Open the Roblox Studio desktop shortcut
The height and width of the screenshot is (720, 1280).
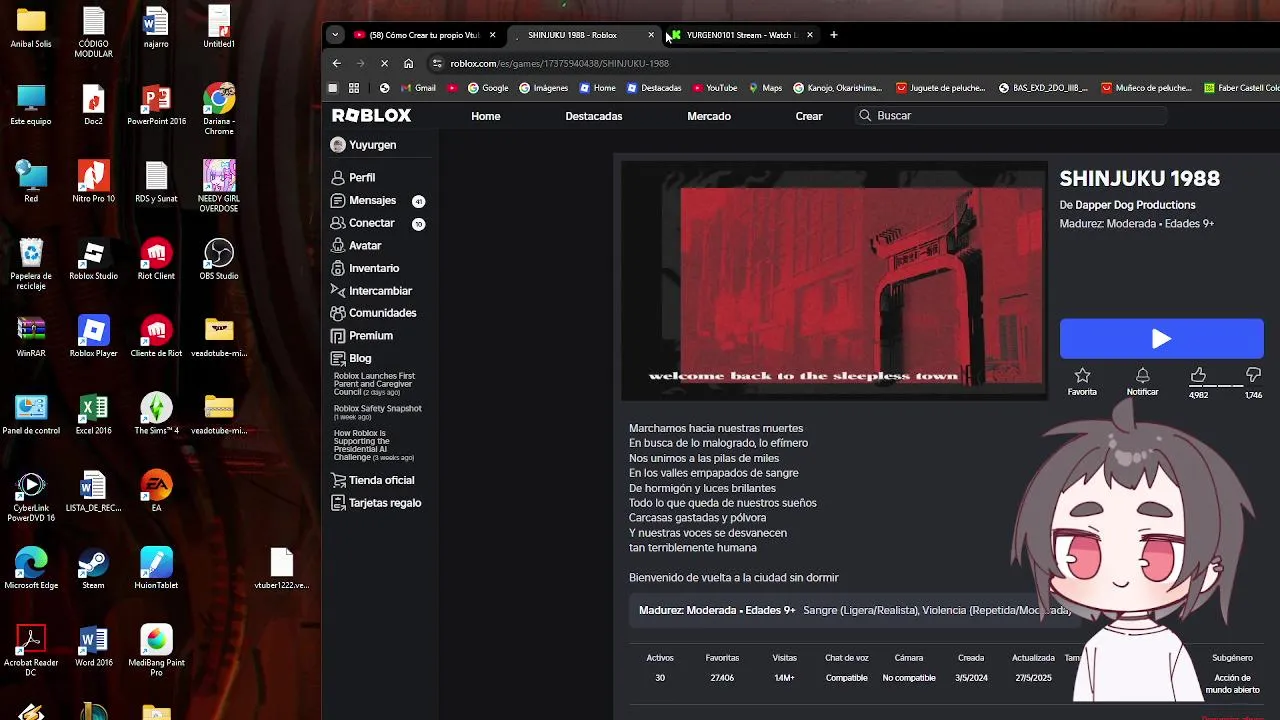[x=93, y=260]
